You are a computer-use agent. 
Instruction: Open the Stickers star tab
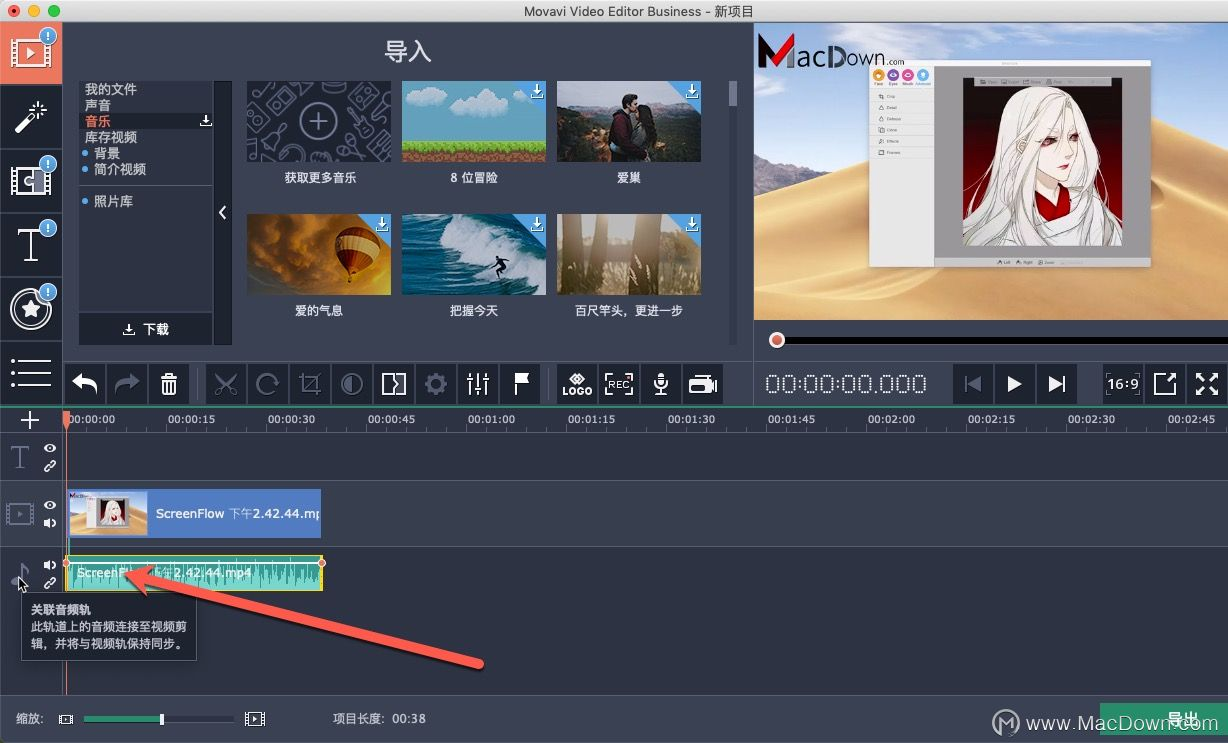(x=31, y=308)
